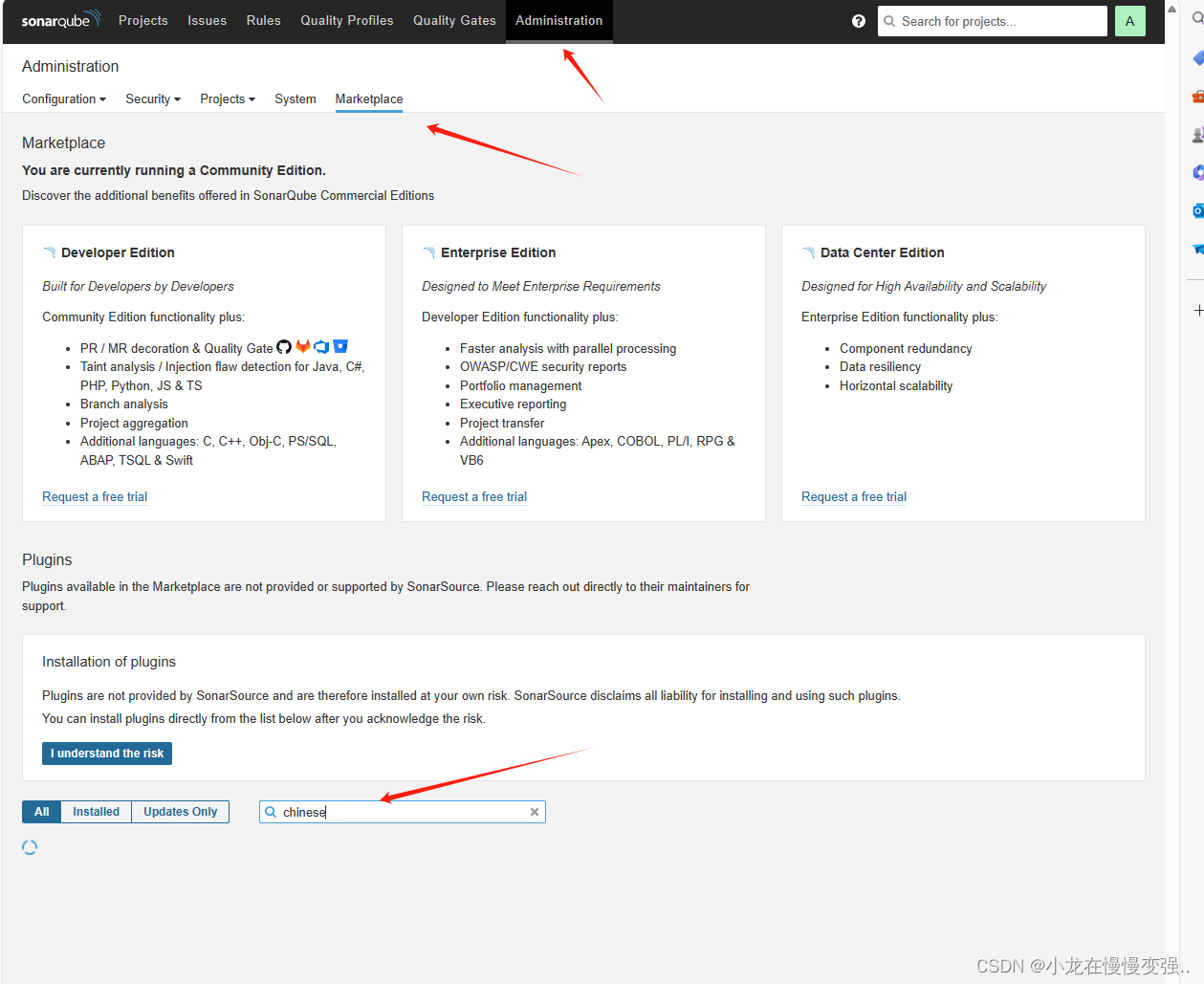
Task: Focus the 'Search for projects' field
Action: pos(993,21)
